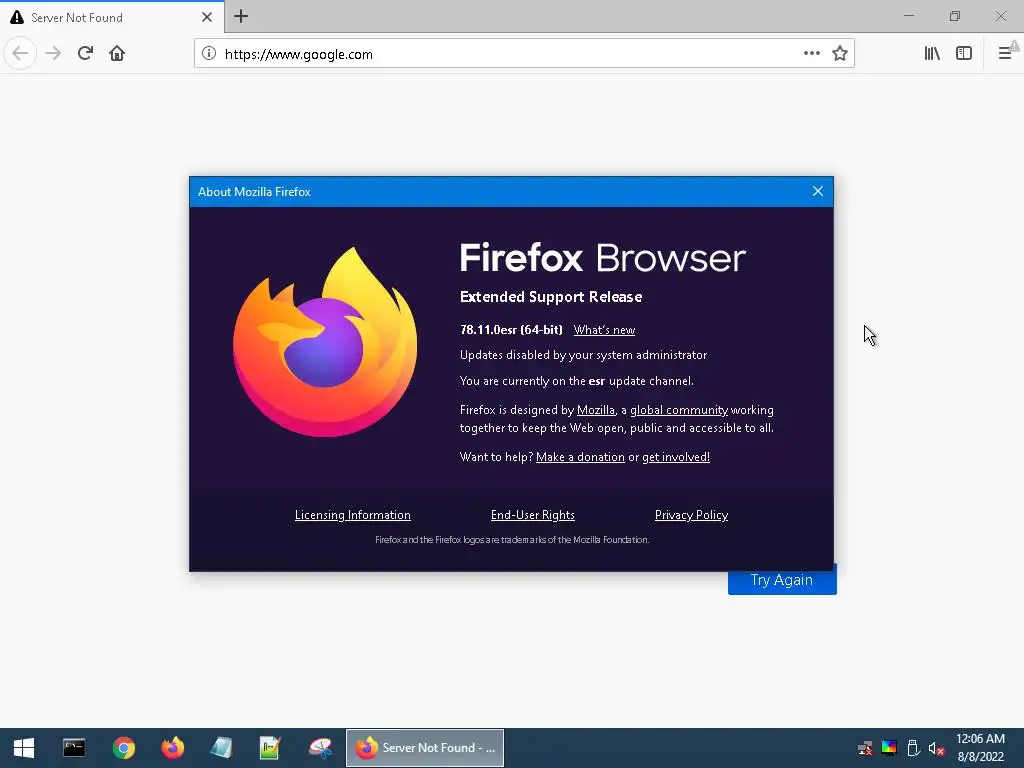This screenshot has height=768, width=1024.
Task: Open the Windows Start menu
Action: click(24, 748)
